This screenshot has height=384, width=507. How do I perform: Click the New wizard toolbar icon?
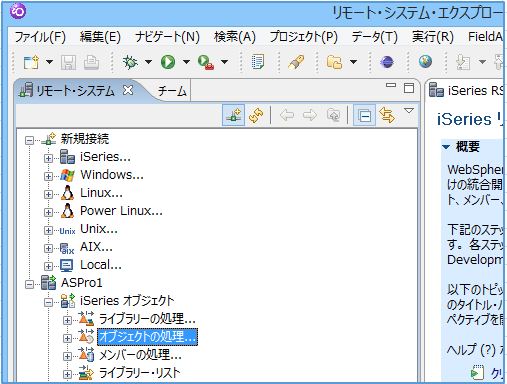(x=31, y=62)
